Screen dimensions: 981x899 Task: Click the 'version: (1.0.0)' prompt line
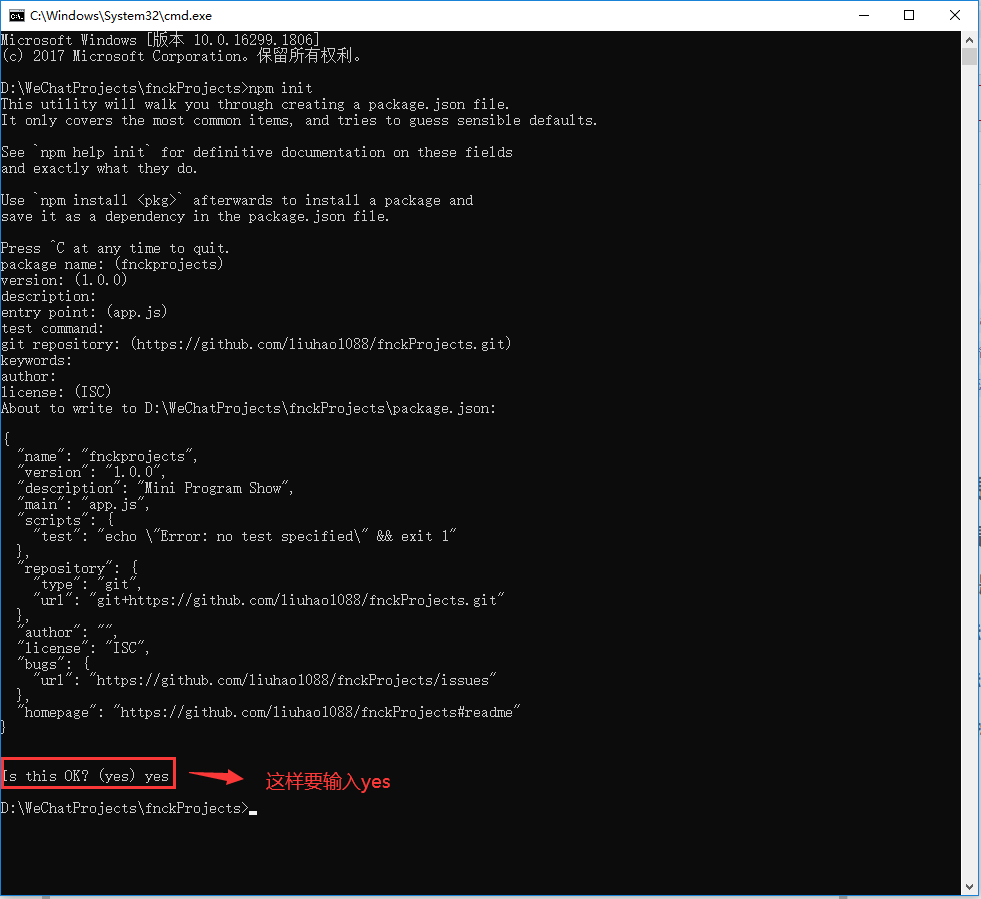pos(64,280)
